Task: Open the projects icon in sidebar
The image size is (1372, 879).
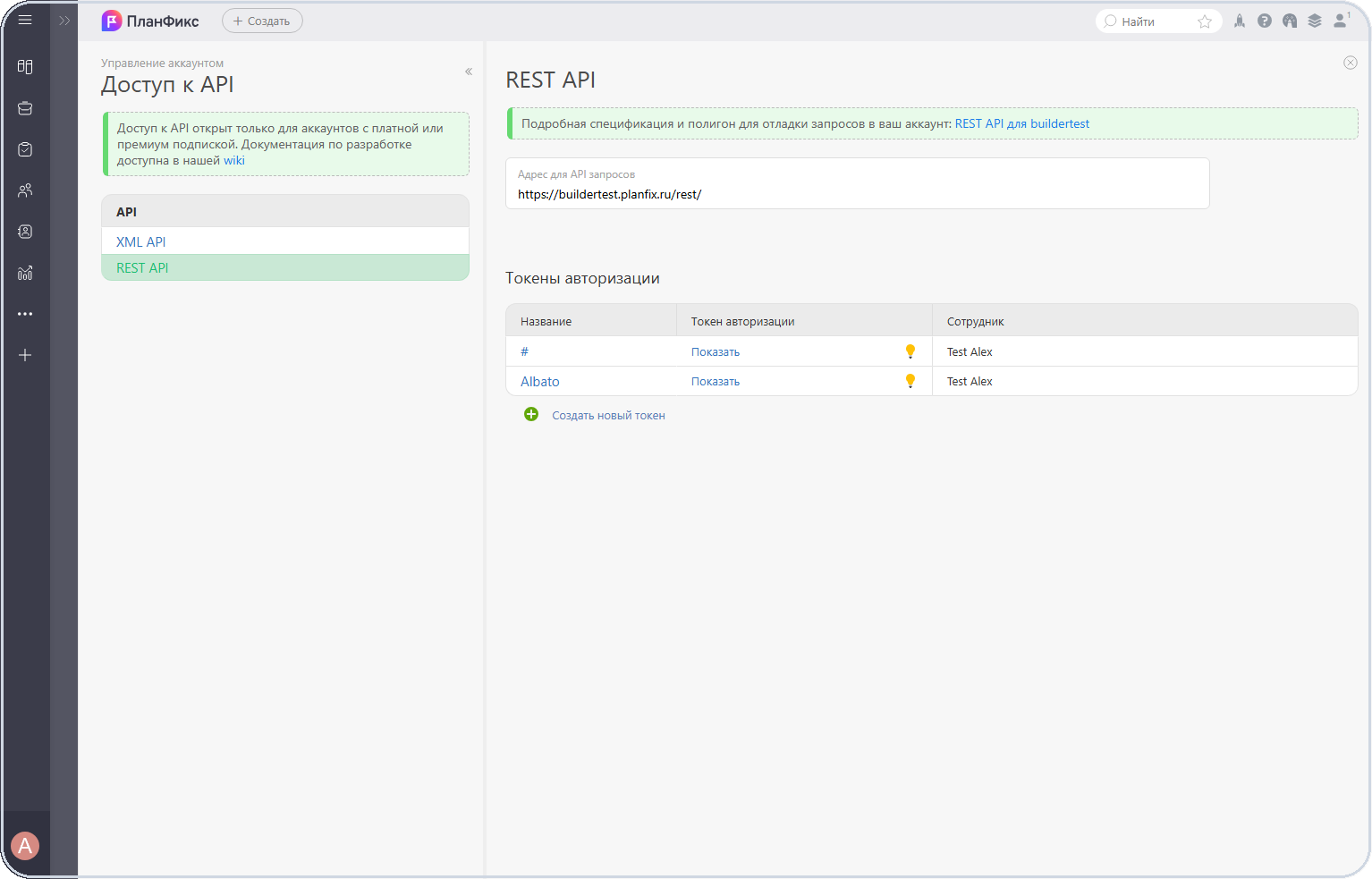Action: 25,108
